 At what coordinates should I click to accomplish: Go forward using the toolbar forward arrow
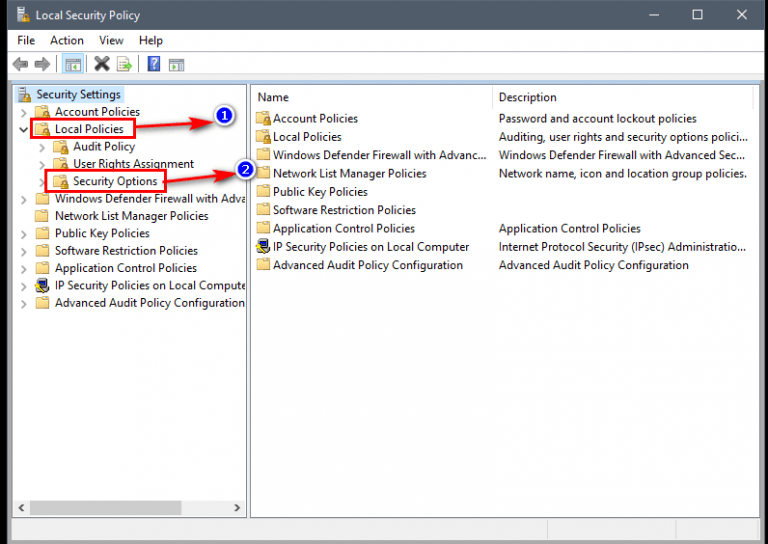point(43,64)
